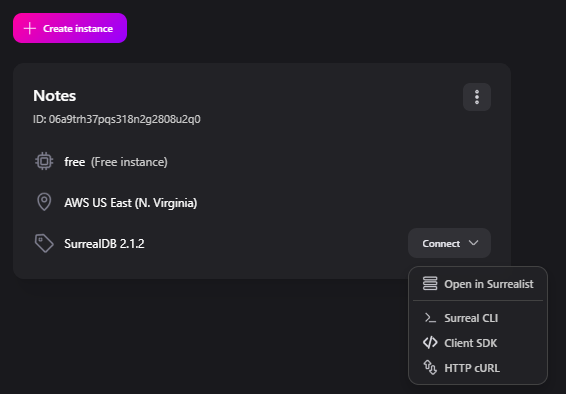Click the Create instance button
This screenshot has height=394, width=566.
click(70, 28)
